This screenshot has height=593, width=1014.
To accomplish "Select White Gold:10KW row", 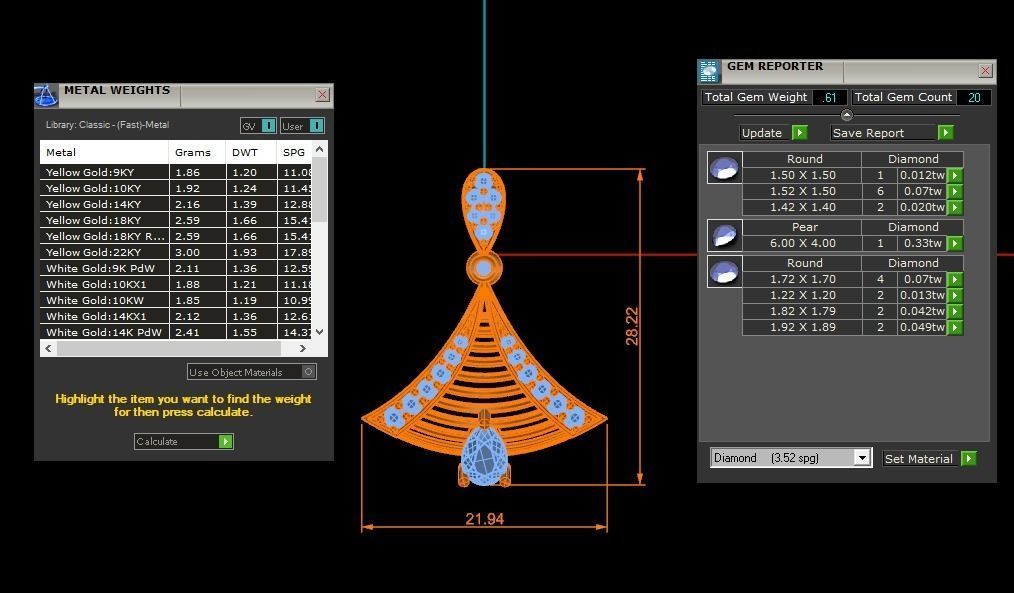I will click(x=175, y=301).
